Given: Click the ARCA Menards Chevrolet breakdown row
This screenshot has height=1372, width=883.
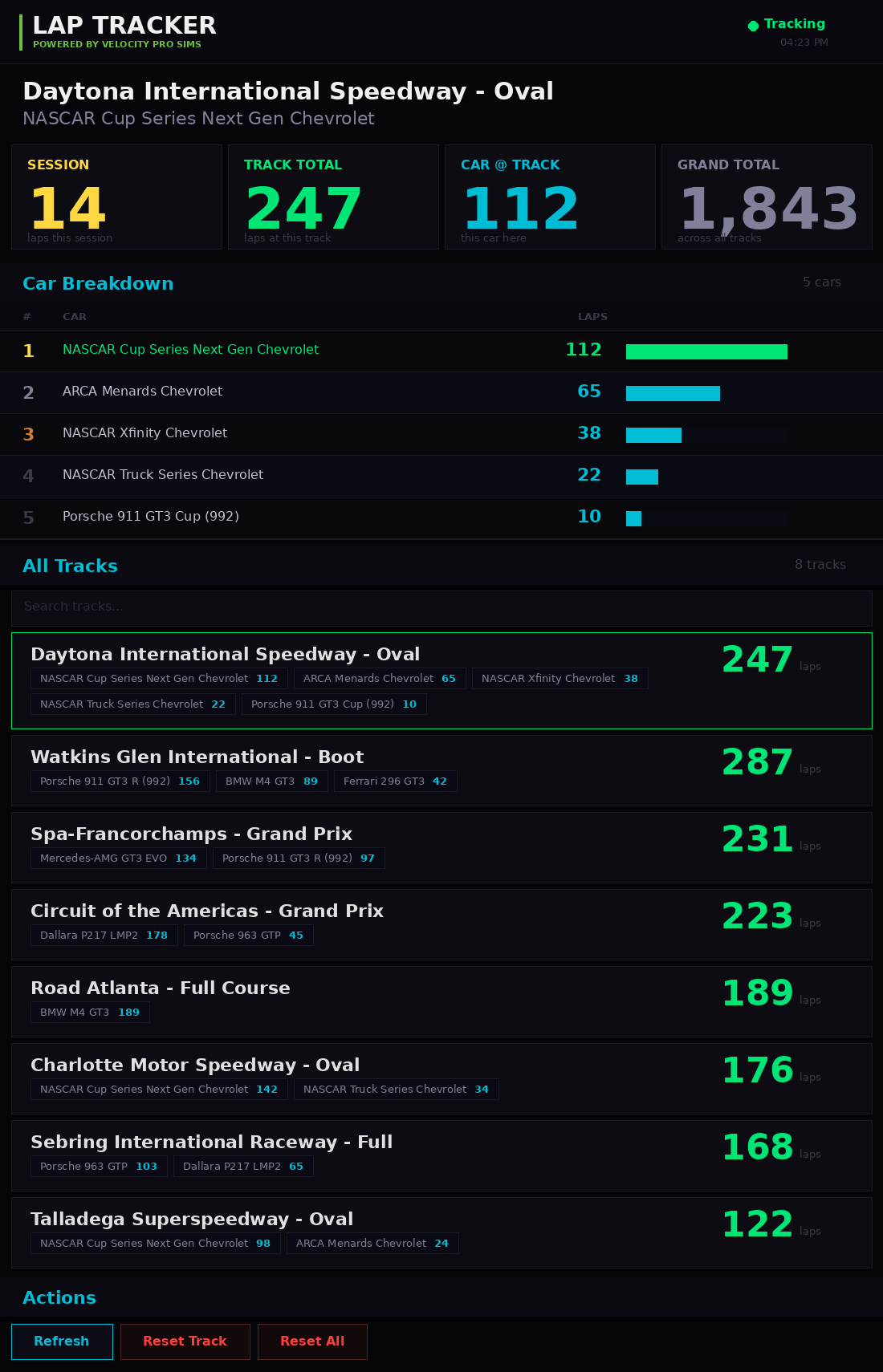Looking at the screenshot, I should click(x=441, y=392).
